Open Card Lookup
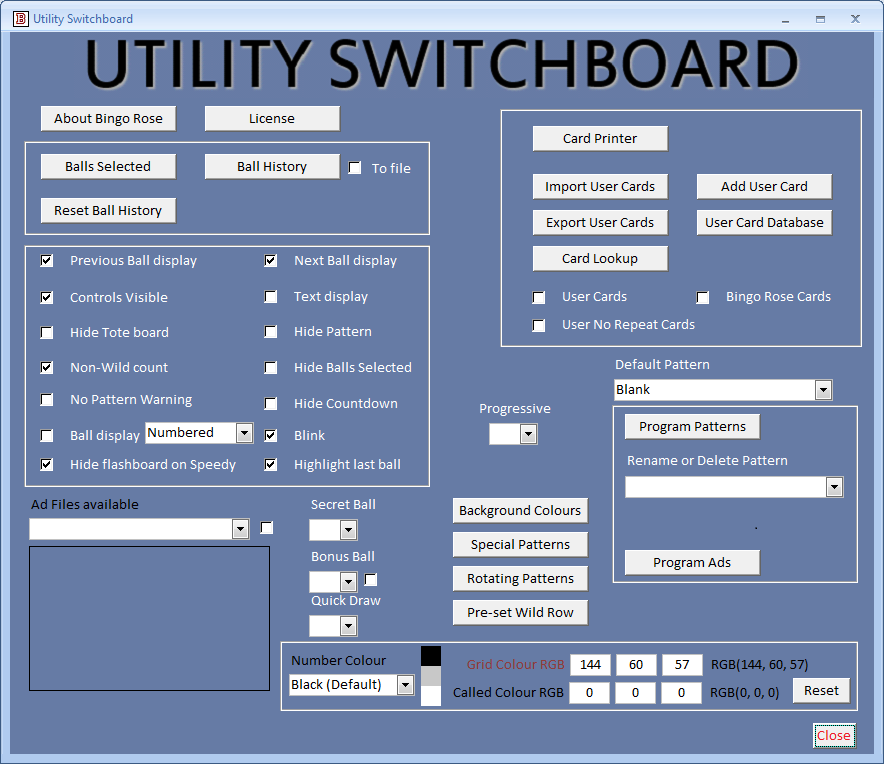 (x=600, y=258)
